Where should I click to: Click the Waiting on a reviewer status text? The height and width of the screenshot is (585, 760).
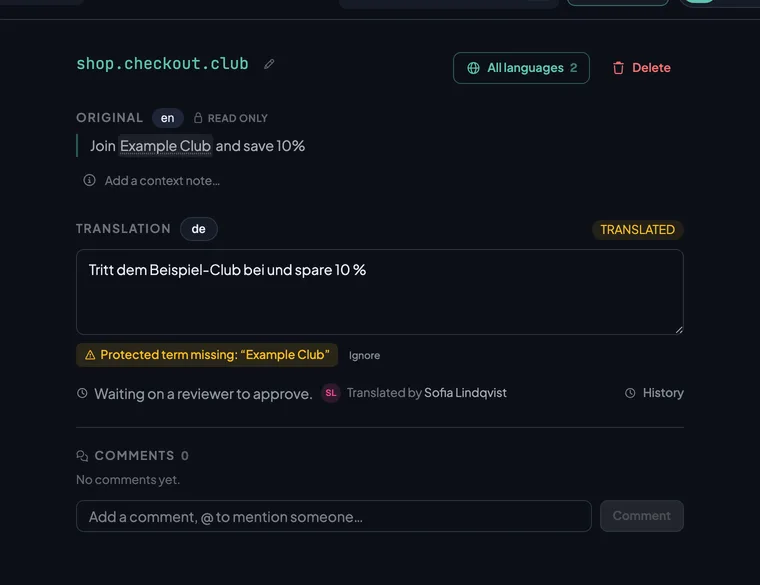coord(203,394)
